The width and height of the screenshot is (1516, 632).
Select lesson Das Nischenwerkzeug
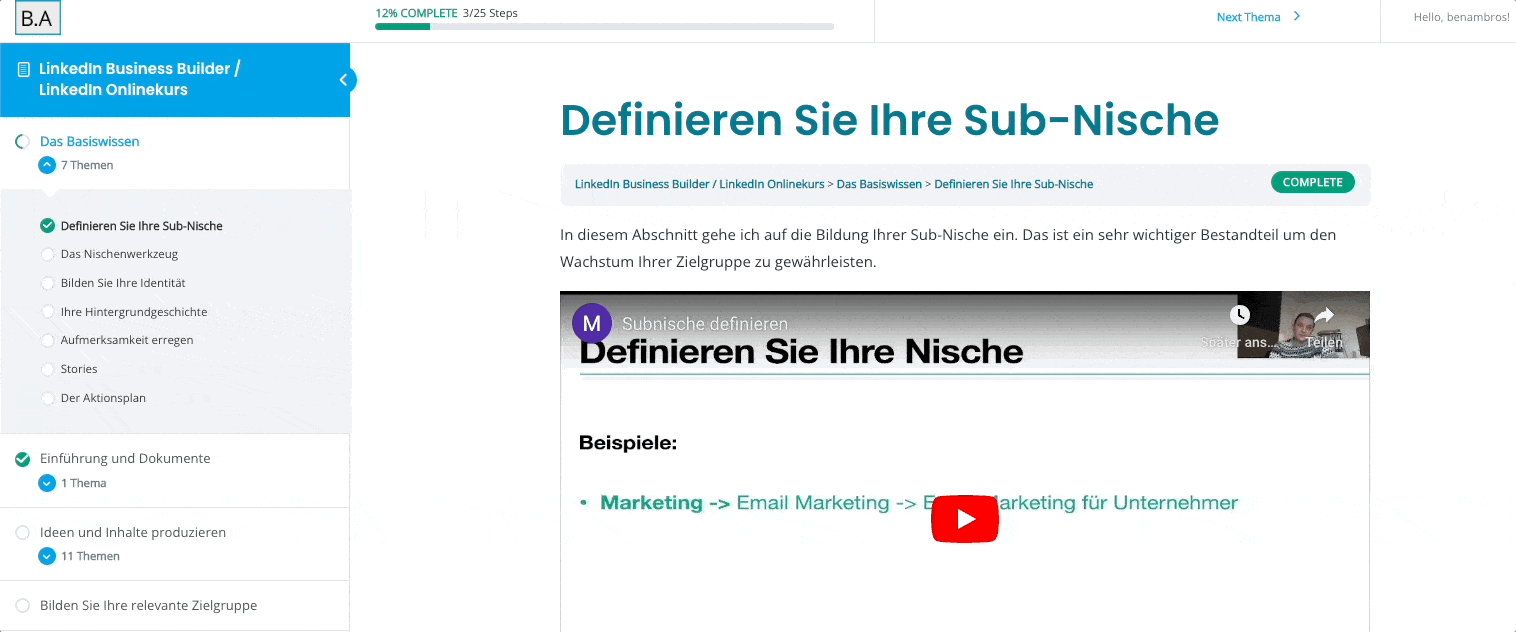pyautogui.click(x=119, y=254)
